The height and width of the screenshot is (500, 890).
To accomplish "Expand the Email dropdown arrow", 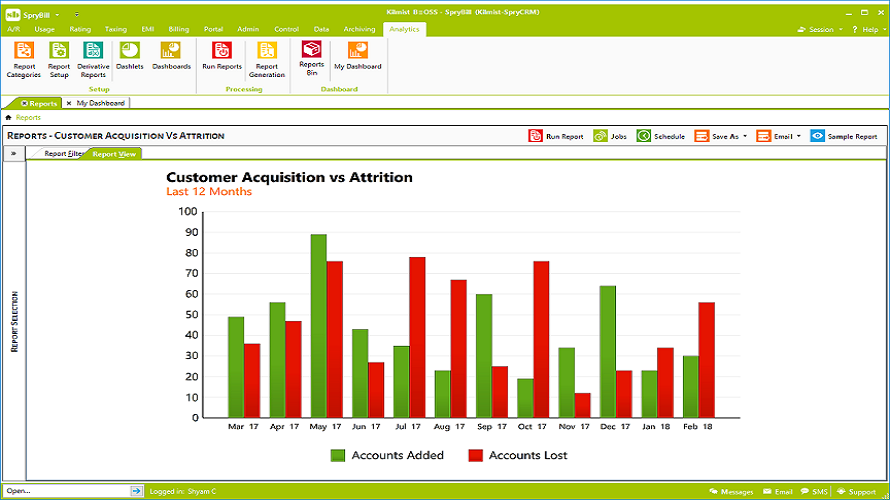I will (x=799, y=136).
